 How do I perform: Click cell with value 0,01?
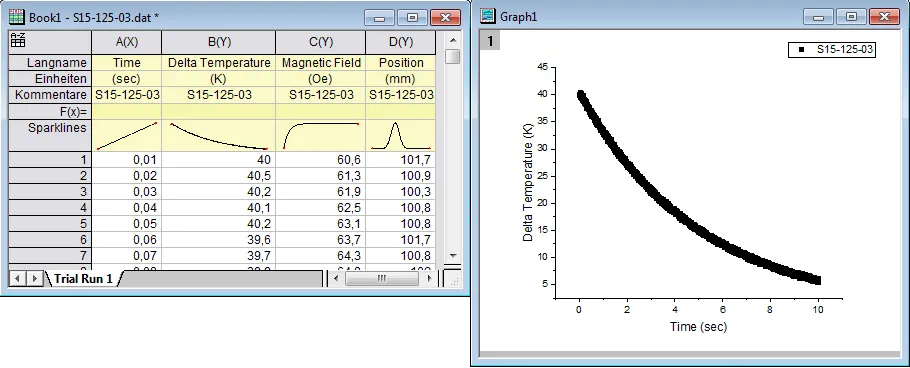[x=127, y=160]
